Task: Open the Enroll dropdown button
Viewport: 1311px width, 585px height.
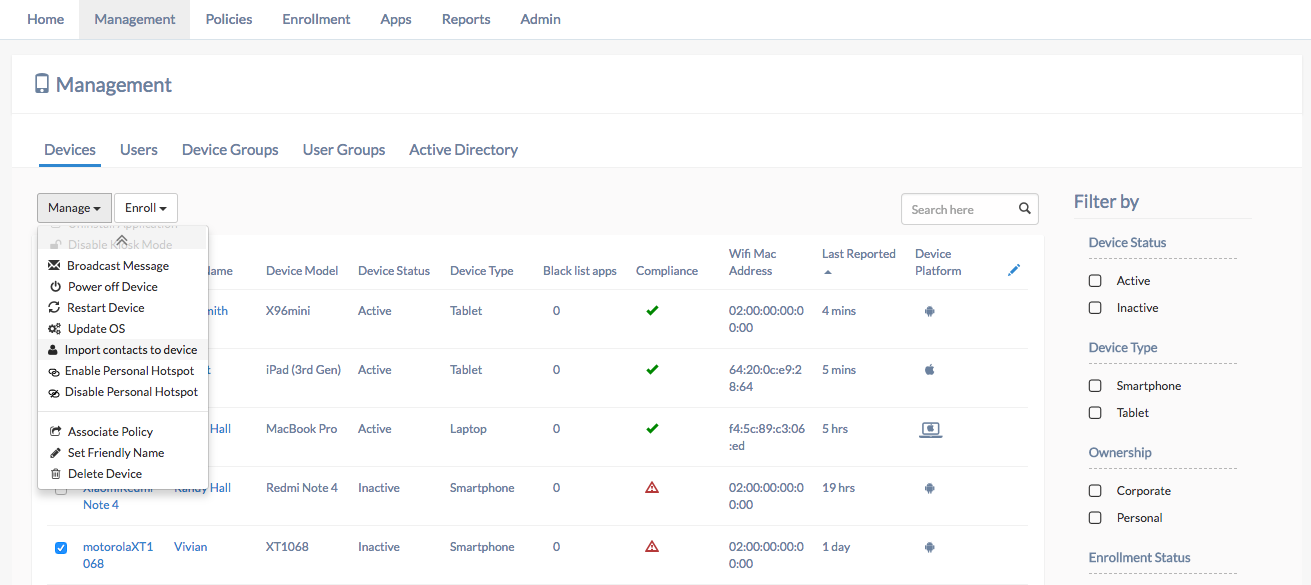Action: coord(146,208)
